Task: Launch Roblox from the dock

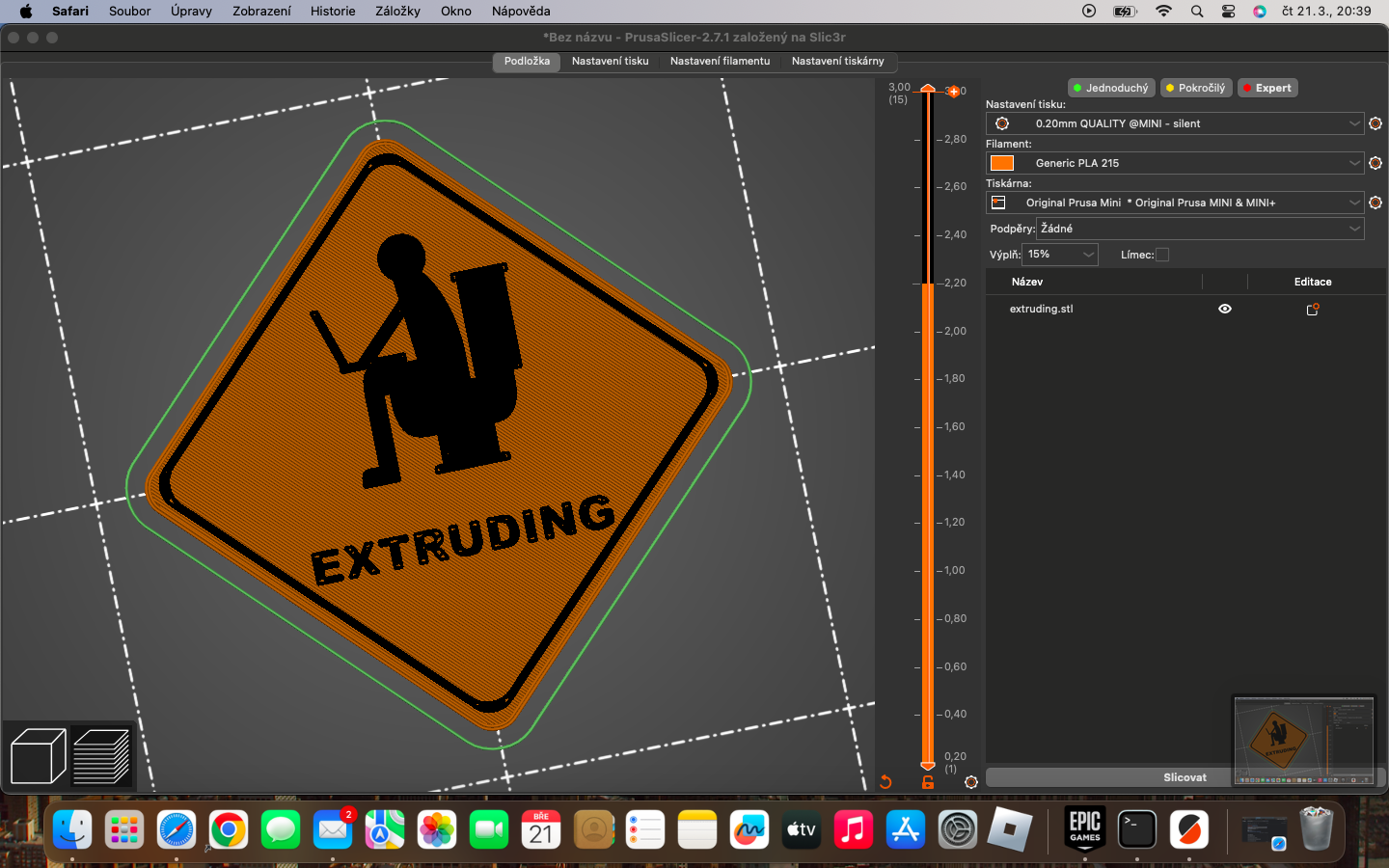Action: pyautogui.click(x=1010, y=829)
